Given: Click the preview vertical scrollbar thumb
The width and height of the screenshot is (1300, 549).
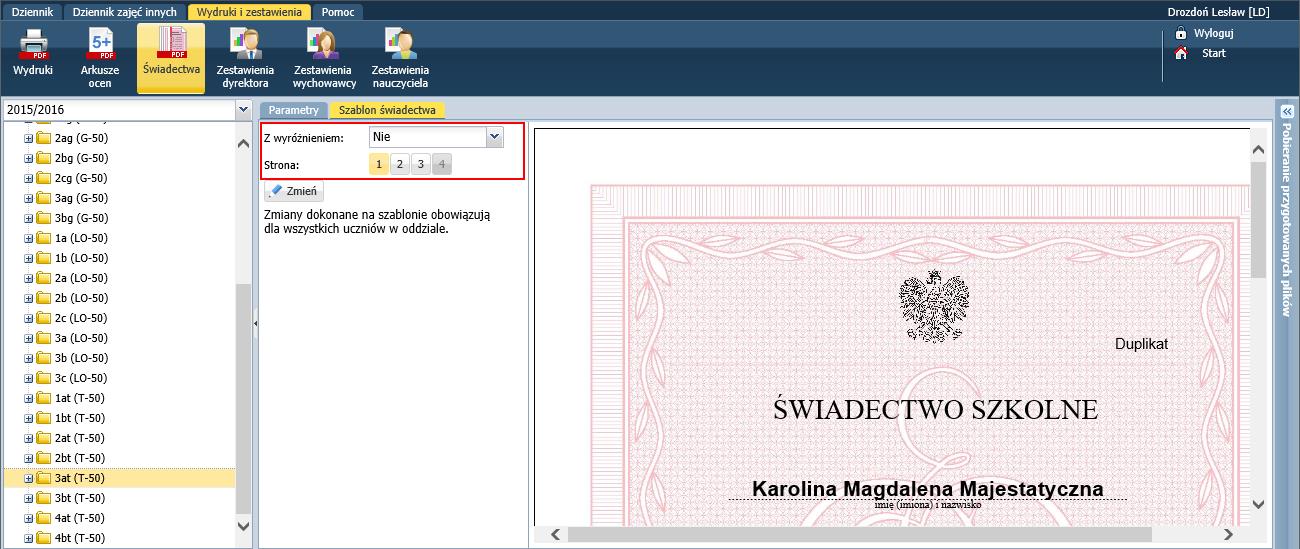Looking at the screenshot, I should (x=1258, y=220).
